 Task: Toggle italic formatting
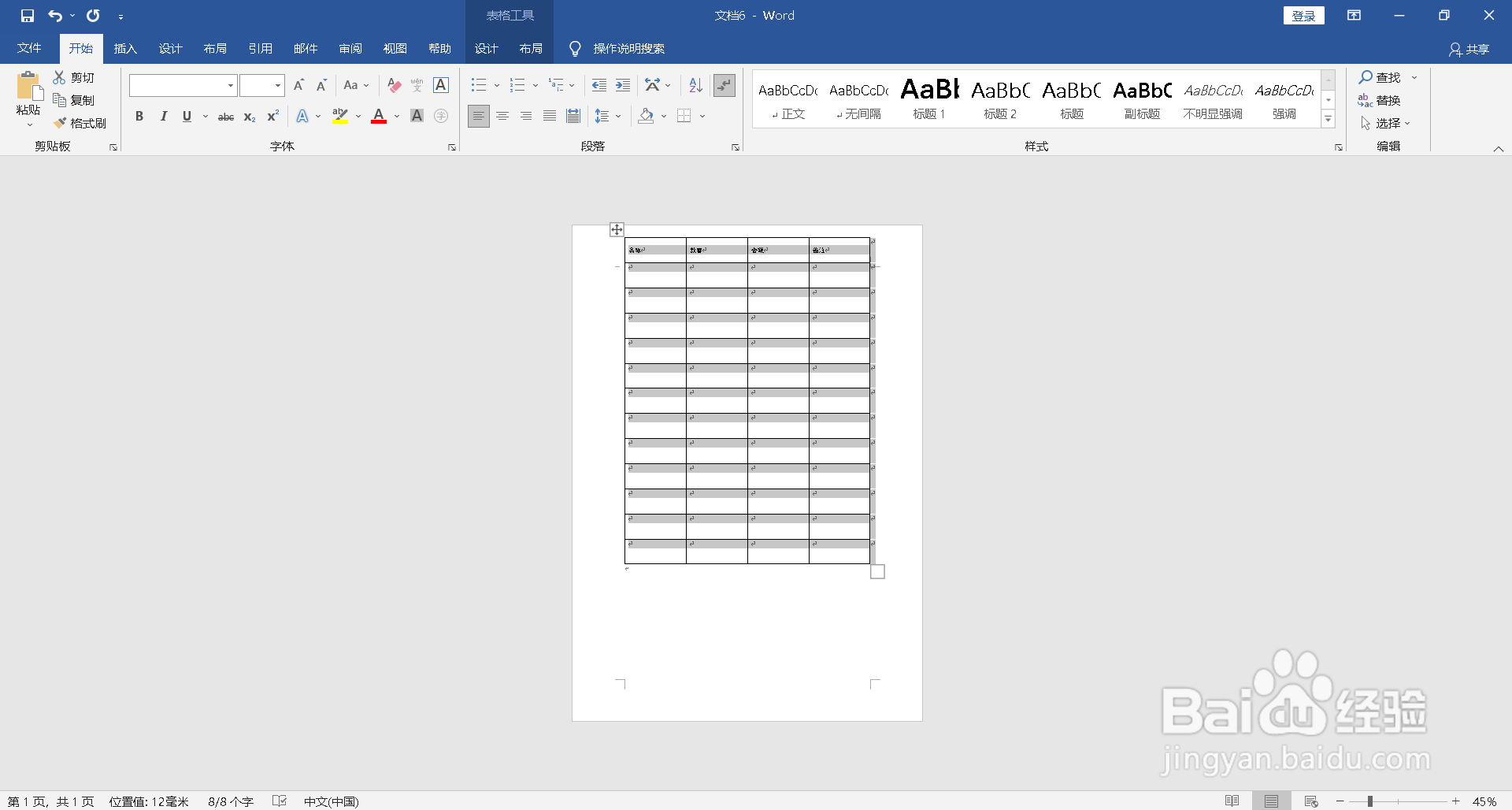click(163, 117)
